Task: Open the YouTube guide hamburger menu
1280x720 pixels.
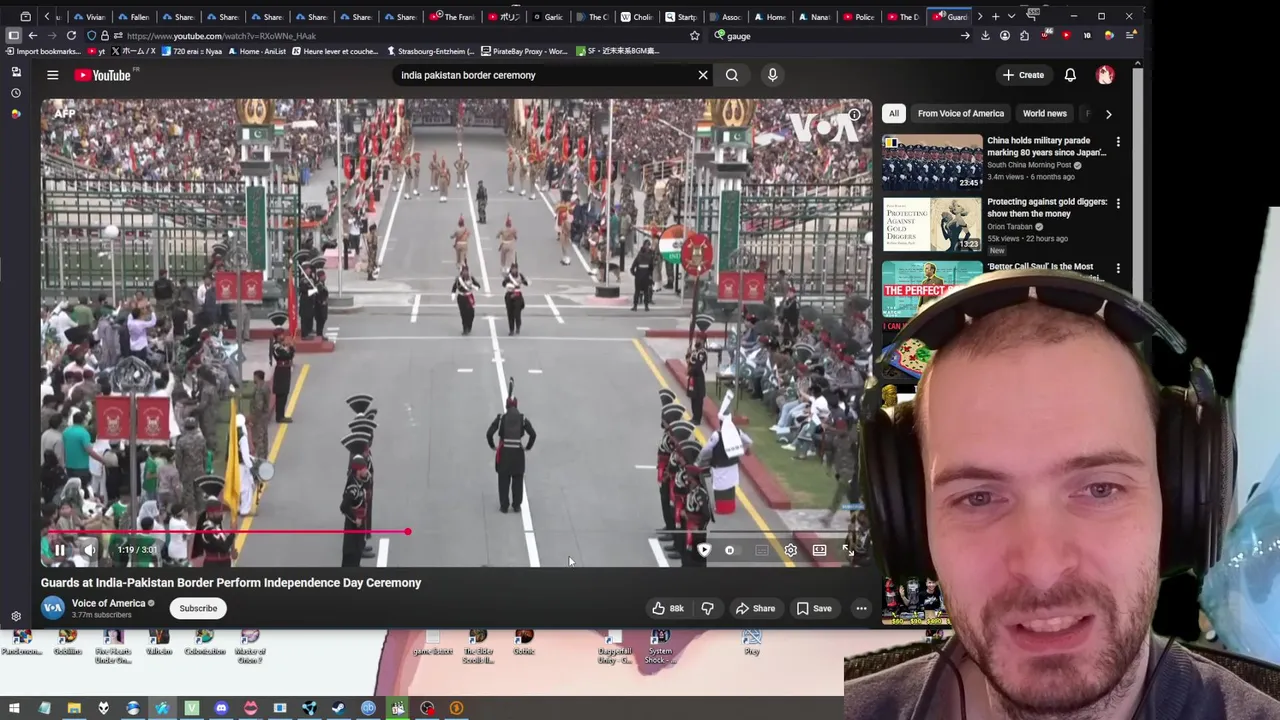Action: pyautogui.click(x=52, y=75)
